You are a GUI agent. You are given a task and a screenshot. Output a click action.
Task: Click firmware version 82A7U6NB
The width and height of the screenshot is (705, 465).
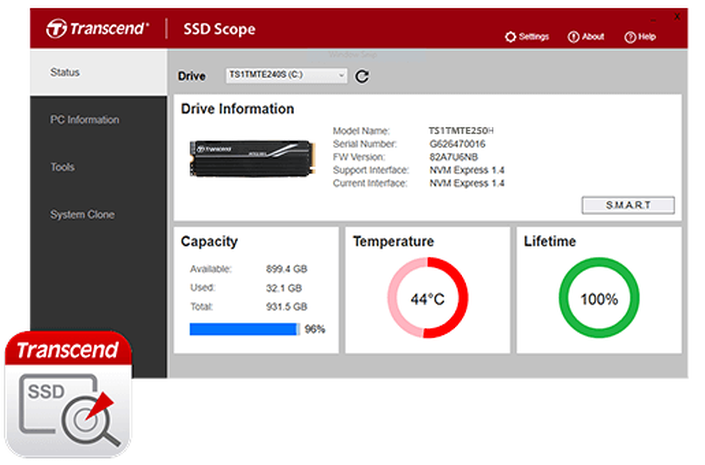[454, 157]
